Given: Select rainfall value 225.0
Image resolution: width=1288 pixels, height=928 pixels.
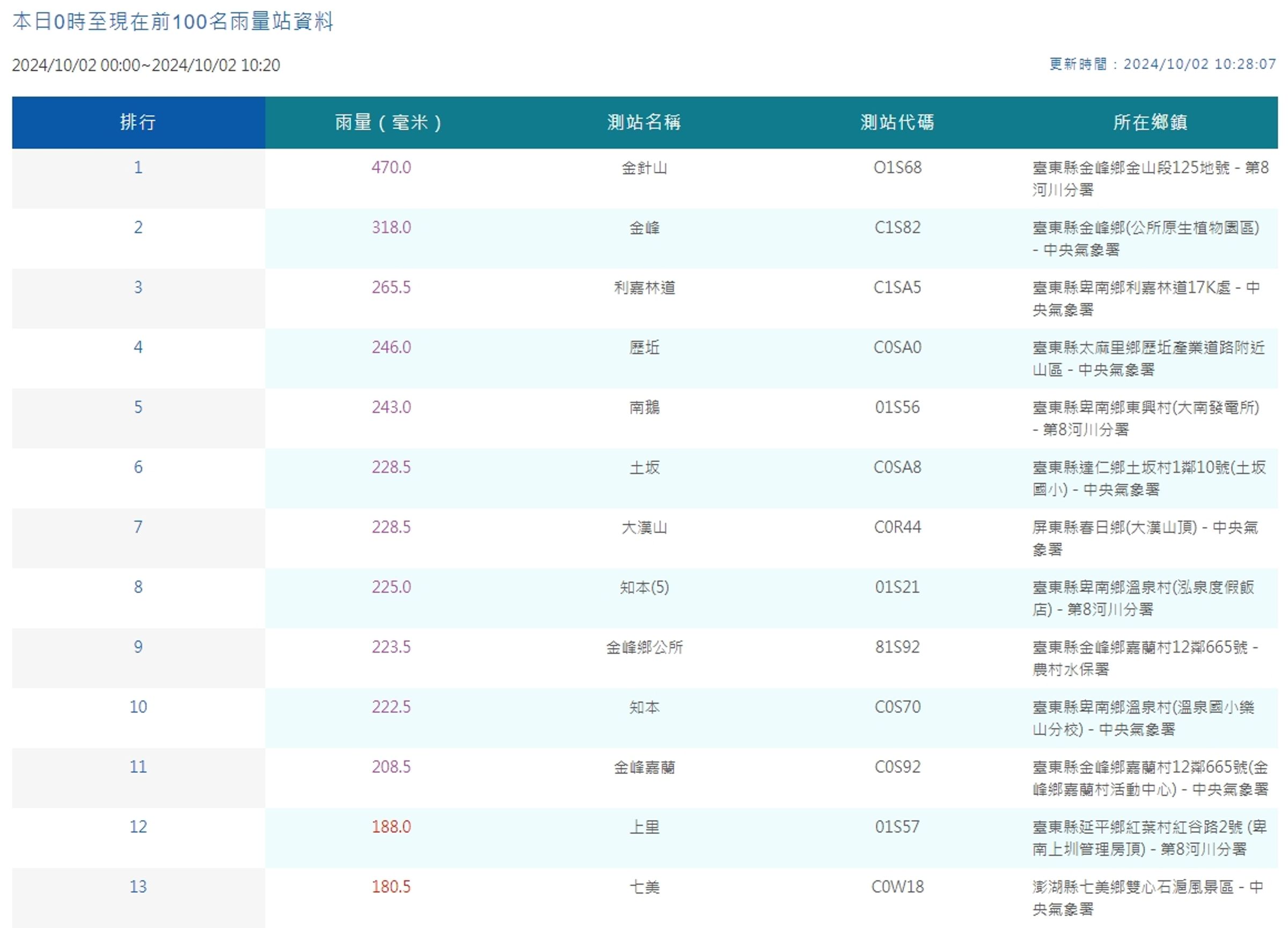Looking at the screenshot, I should [x=391, y=587].
